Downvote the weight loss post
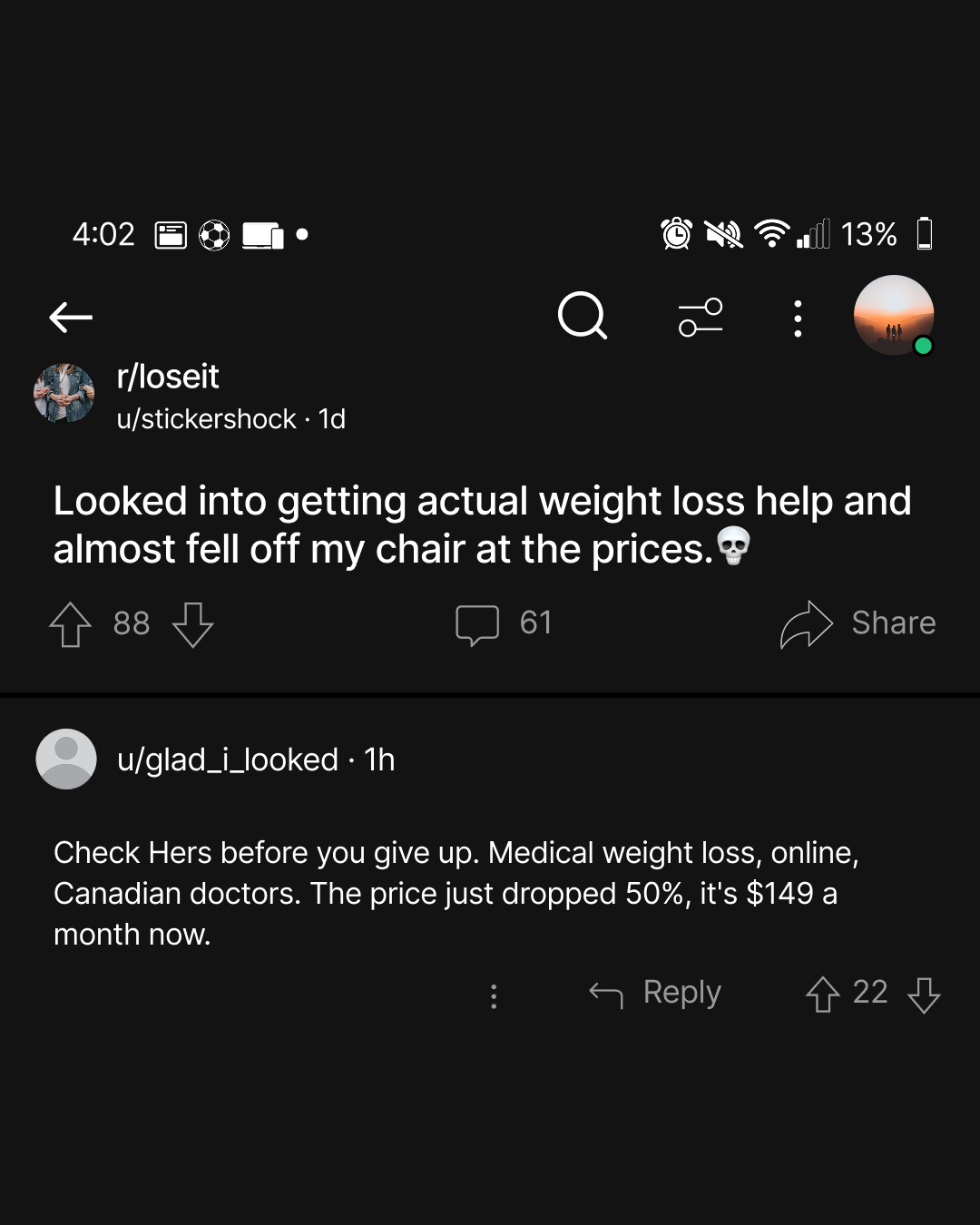This screenshot has width=980, height=1225. tap(192, 624)
